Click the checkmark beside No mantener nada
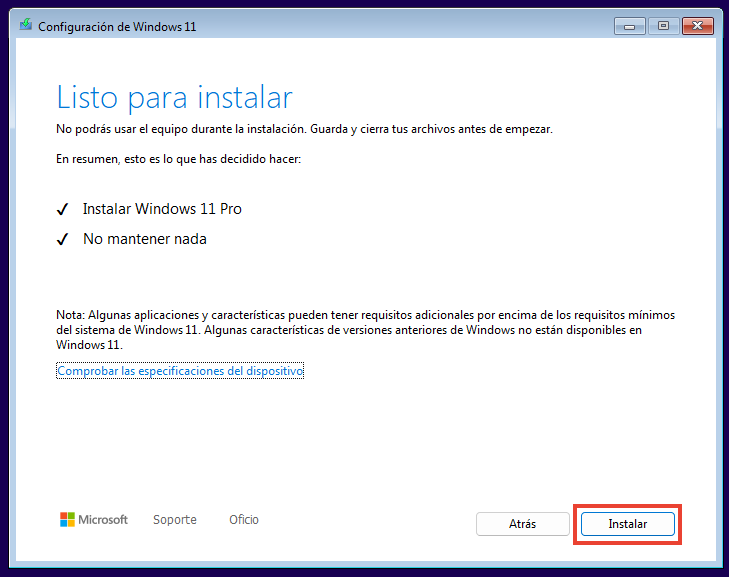 coord(62,240)
